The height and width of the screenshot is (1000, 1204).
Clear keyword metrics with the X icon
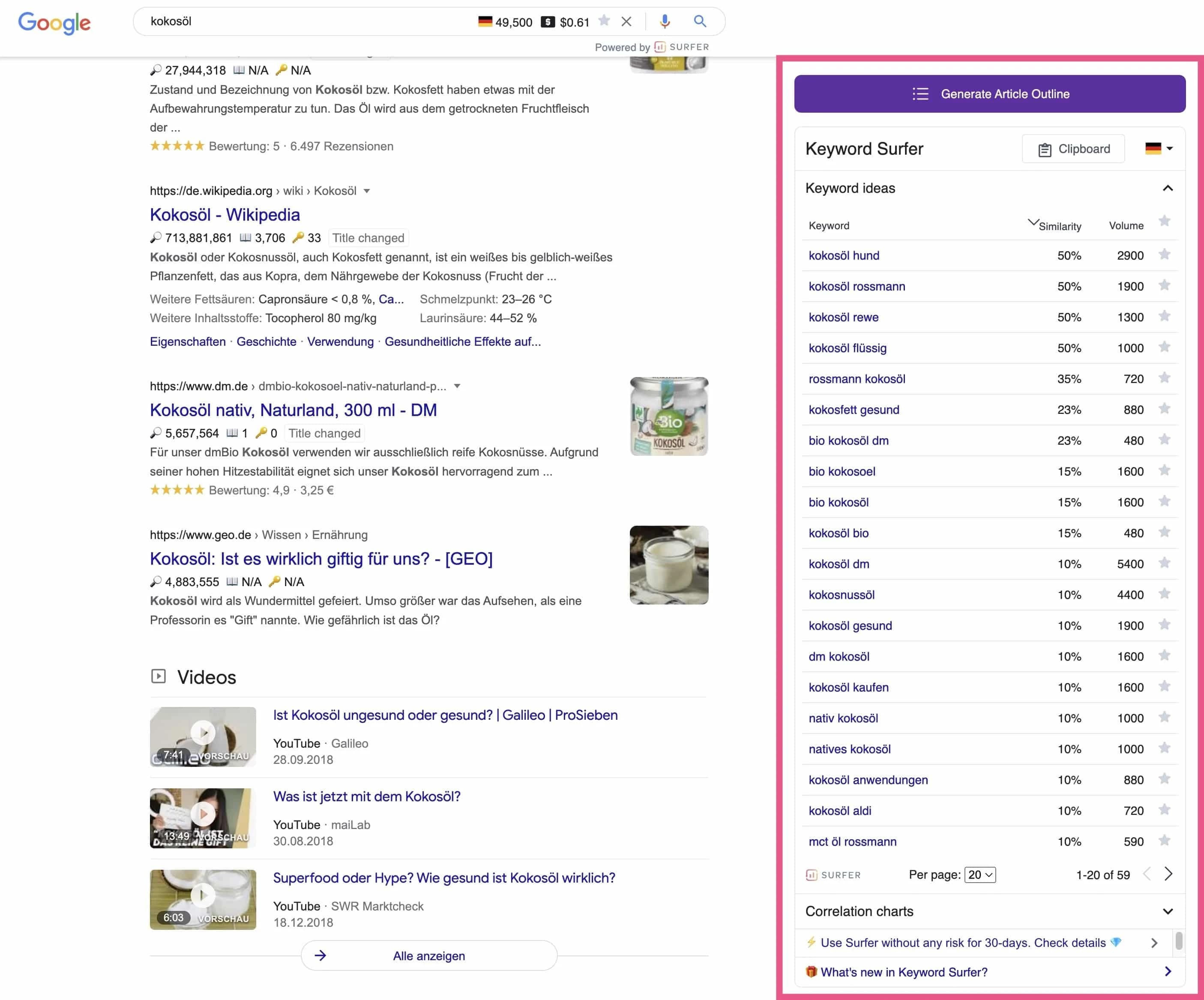tap(626, 21)
